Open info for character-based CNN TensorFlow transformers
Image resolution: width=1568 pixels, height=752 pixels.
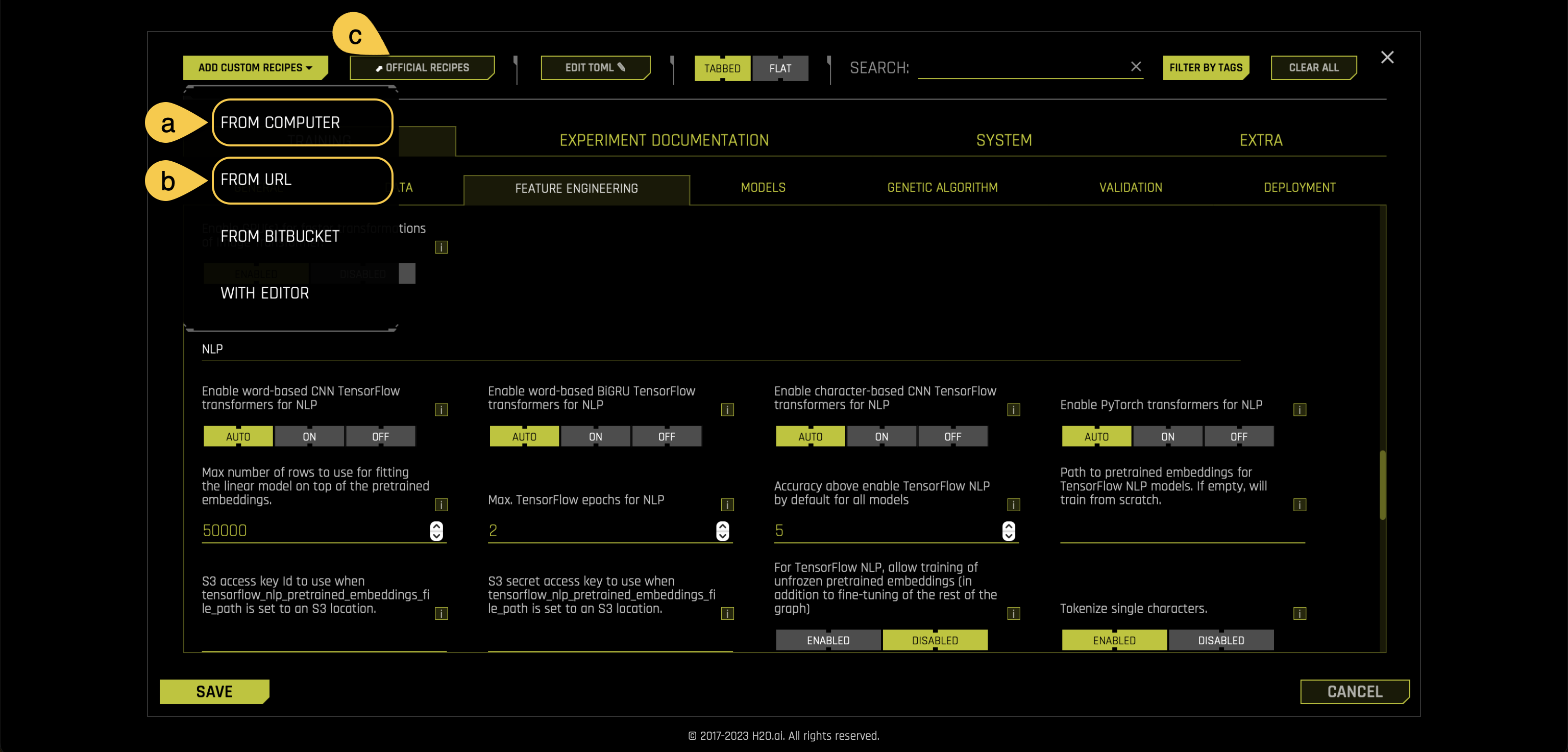click(x=1014, y=410)
